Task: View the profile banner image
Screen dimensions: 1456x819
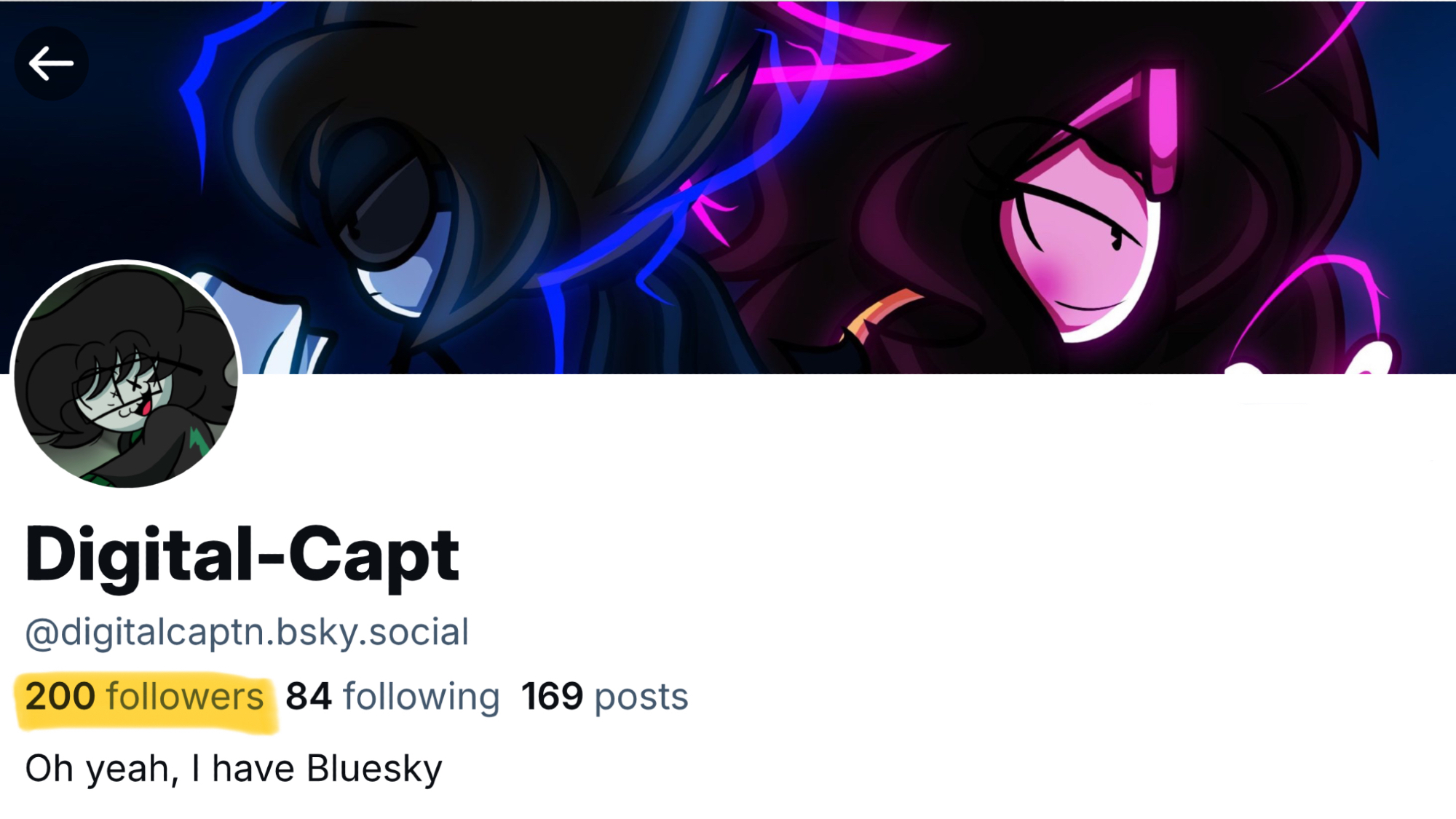Action: 728,187
